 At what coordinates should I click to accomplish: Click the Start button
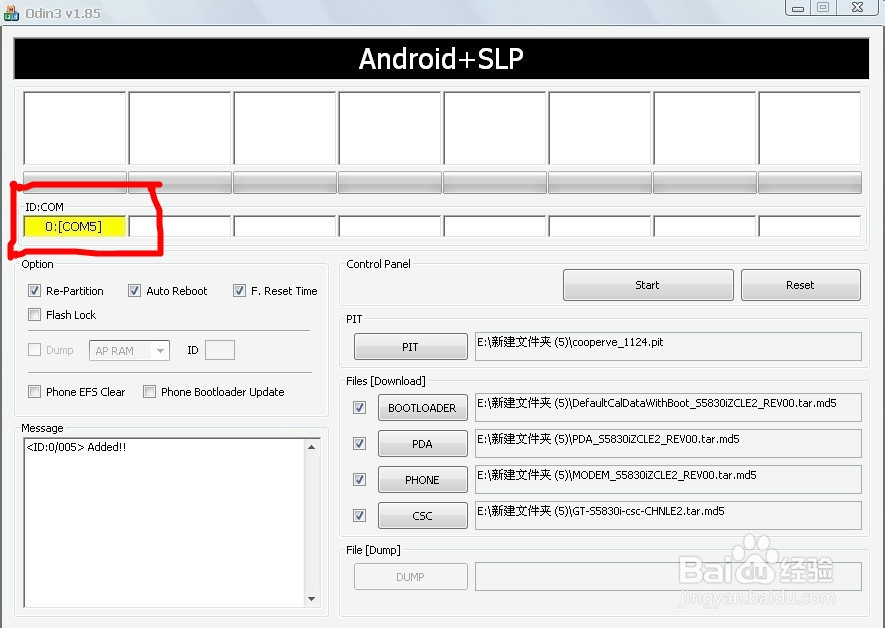point(648,285)
